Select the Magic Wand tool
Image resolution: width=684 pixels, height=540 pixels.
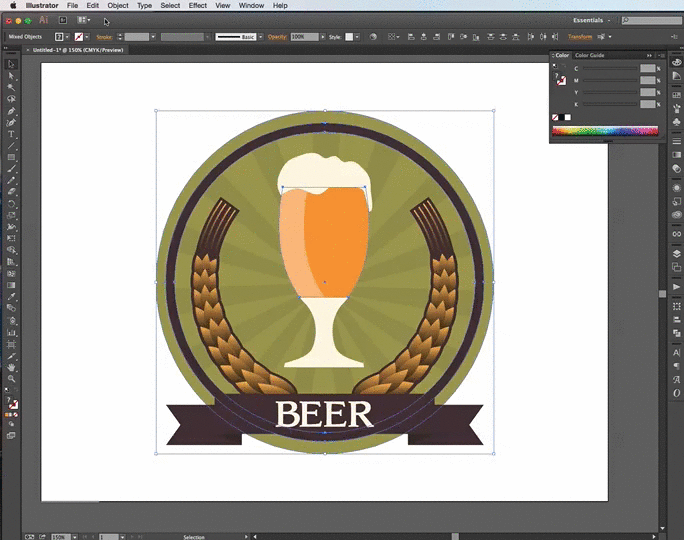coord(11,87)
